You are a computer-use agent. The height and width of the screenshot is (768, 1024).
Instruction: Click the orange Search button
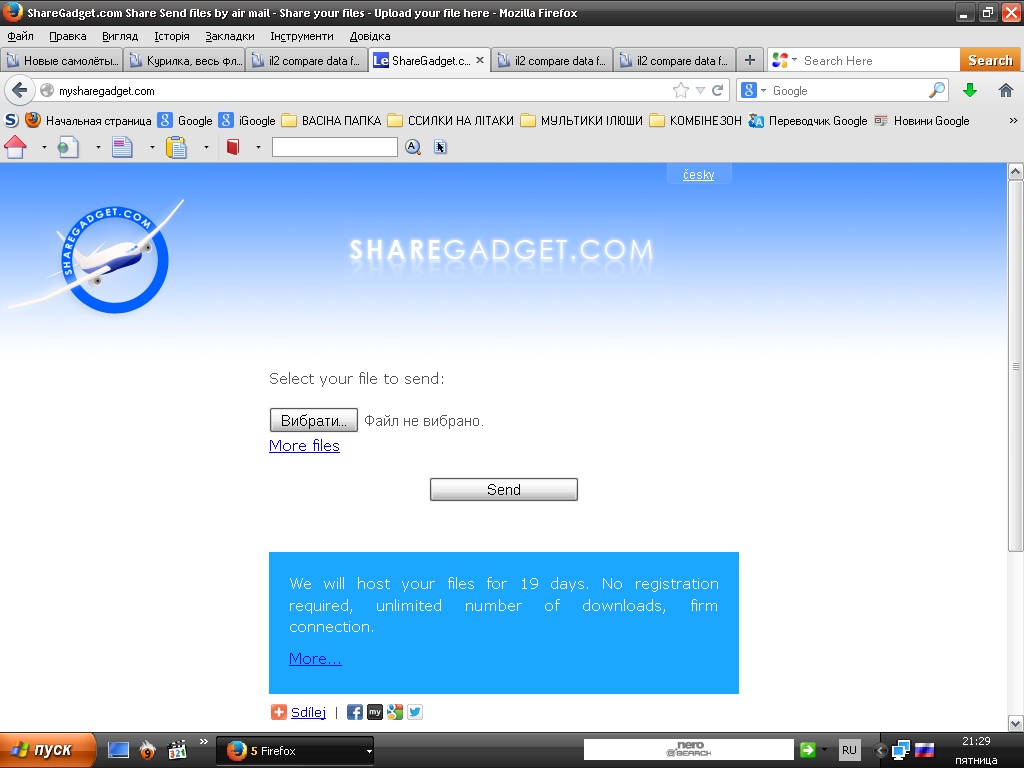tap(990, 60)
